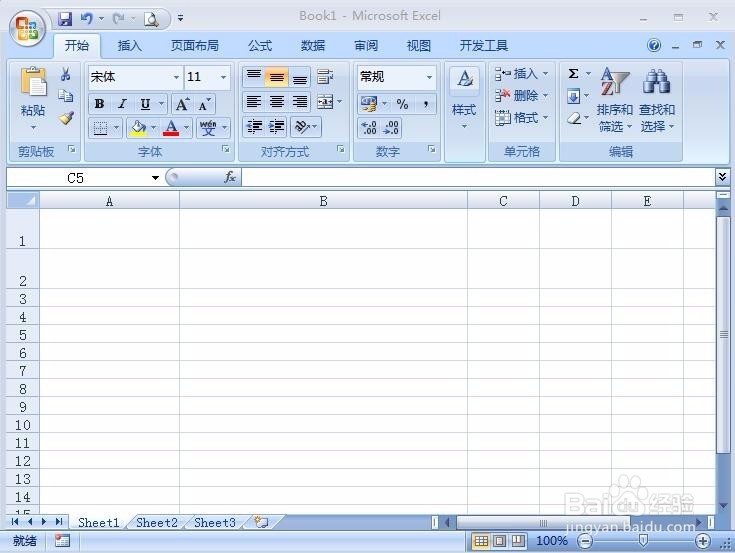Screen dimensions: 735x553
Task: Undo the last action
Action: [86, 19]
